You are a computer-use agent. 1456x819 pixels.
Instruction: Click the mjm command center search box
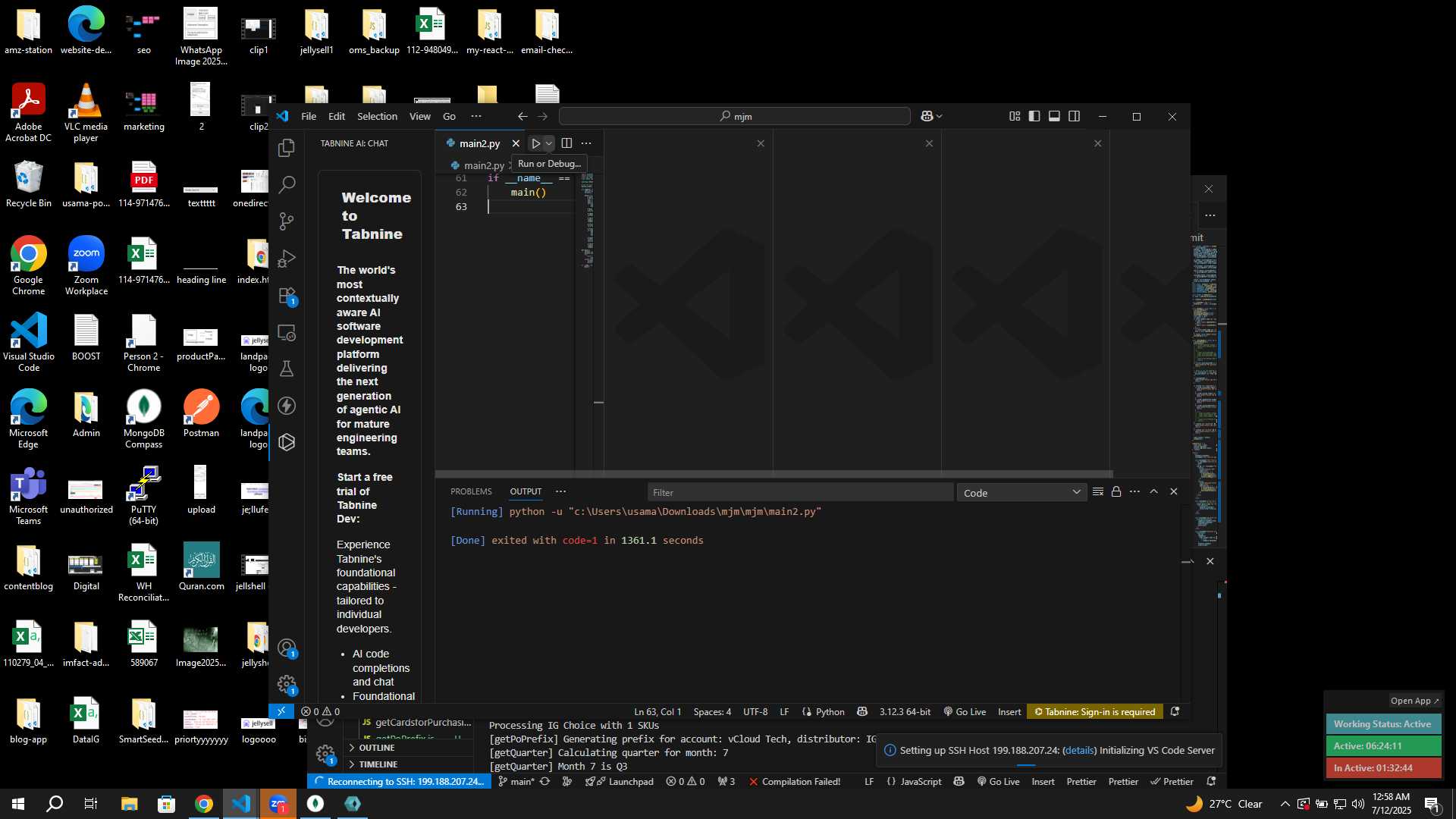pyautogui.click(x=734, y=116)
